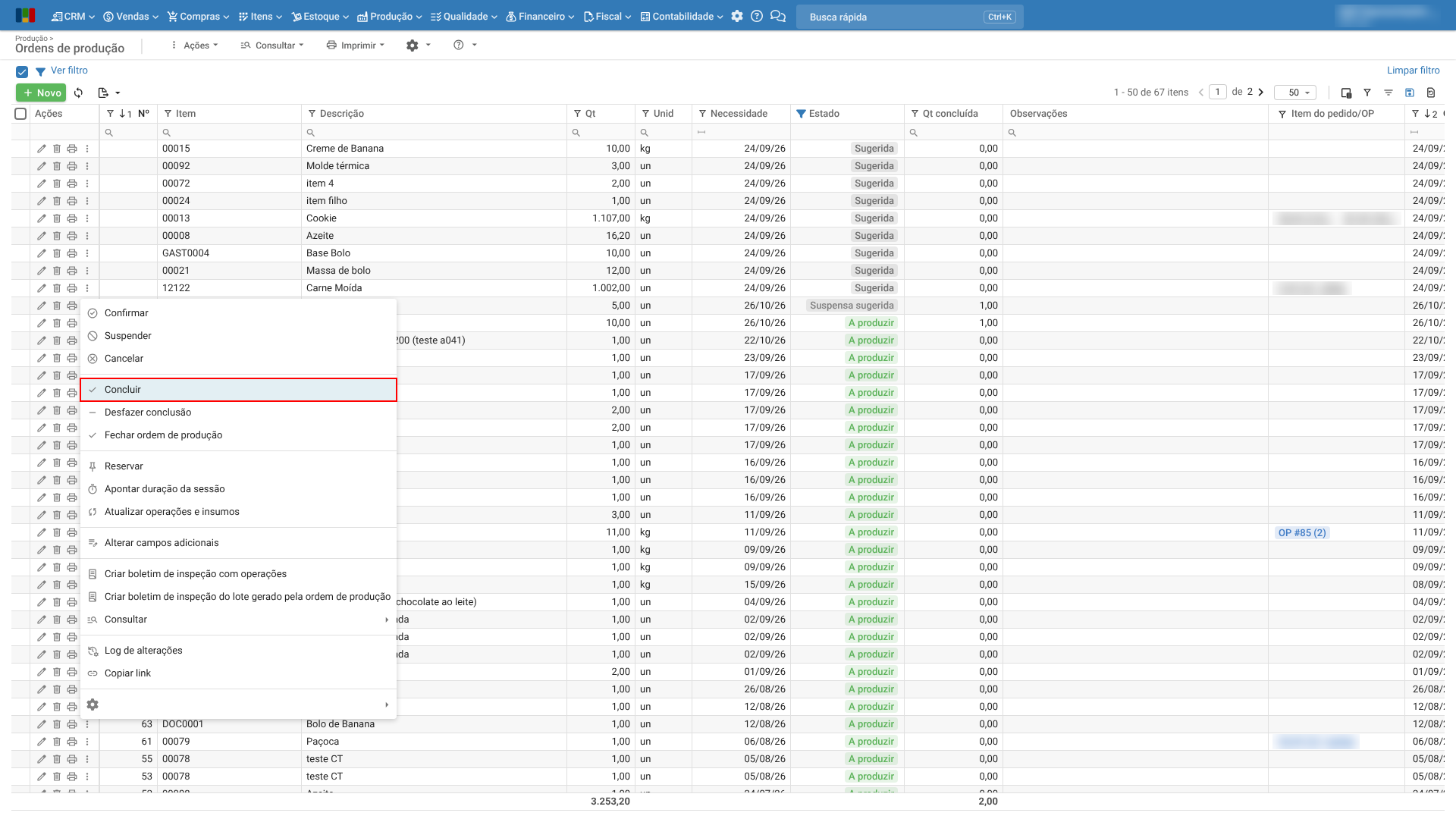Open the Financeiro menu in navigation bar
The width and height of the screenshot is (1456, 819).
point(540,16)
